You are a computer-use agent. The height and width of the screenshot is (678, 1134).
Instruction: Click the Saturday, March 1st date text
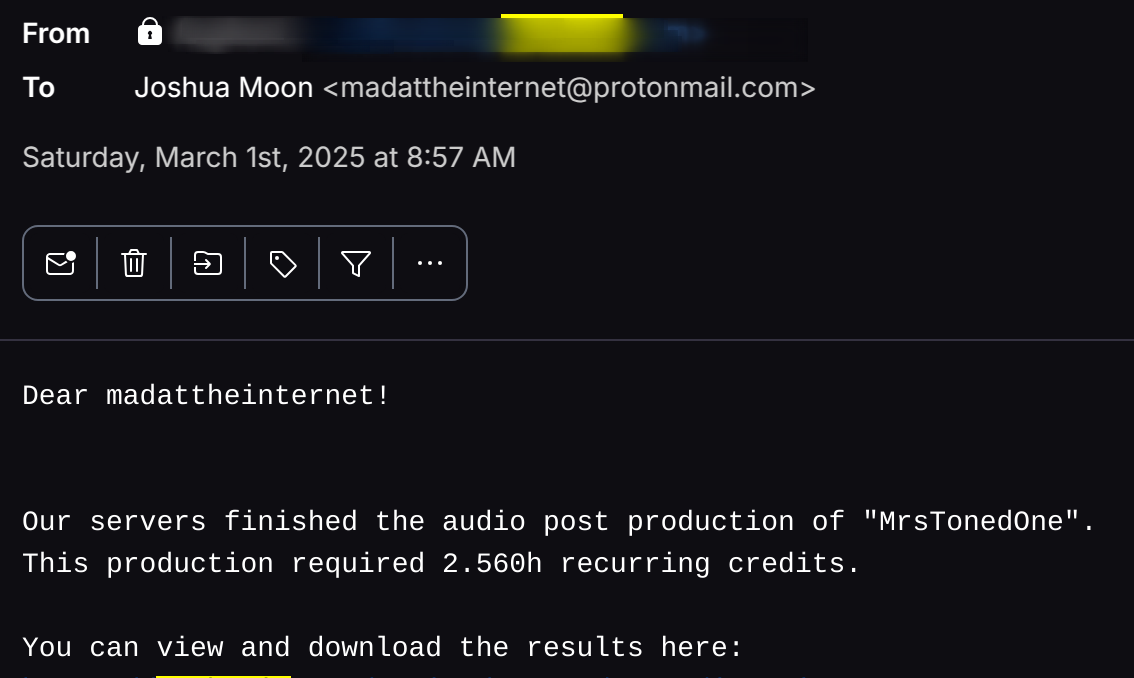(193, 158)
